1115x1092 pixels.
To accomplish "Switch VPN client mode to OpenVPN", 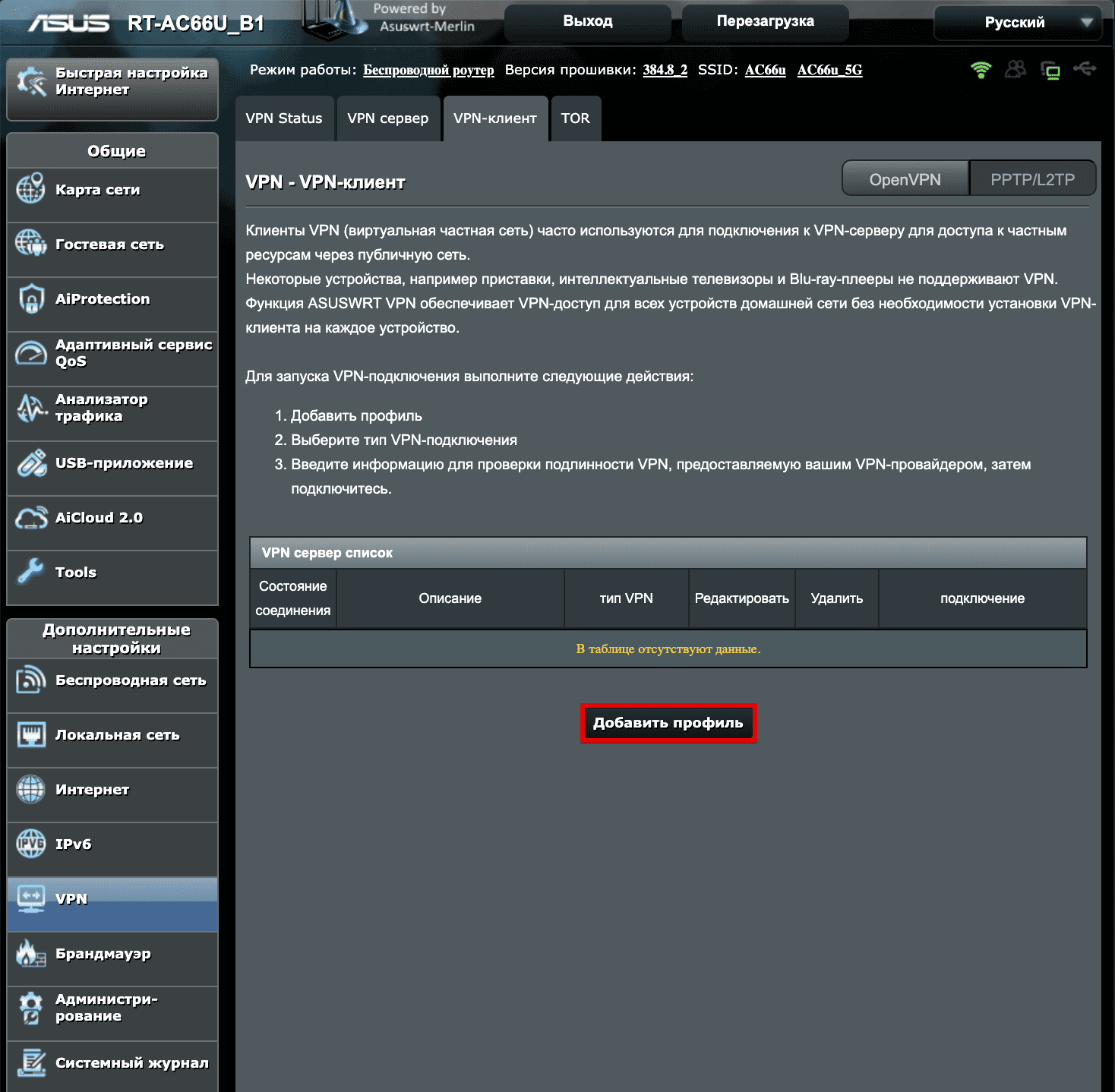I will point(905,179).
